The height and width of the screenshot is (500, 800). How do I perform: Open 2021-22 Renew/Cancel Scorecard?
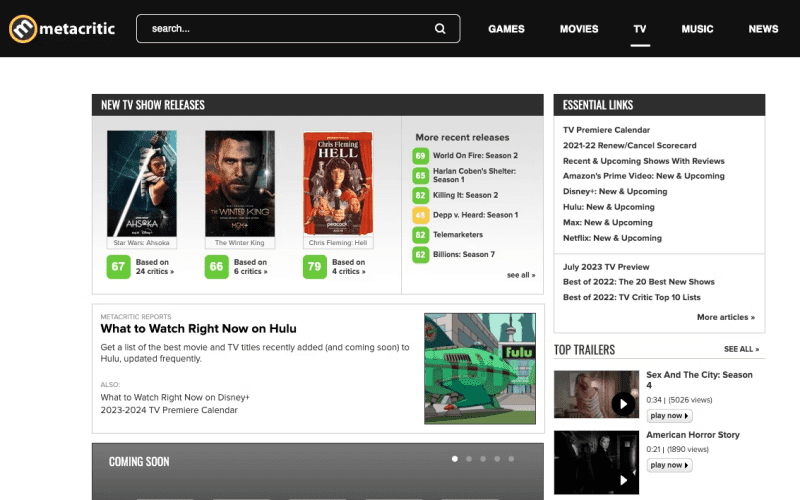click(x=630, y=145)
